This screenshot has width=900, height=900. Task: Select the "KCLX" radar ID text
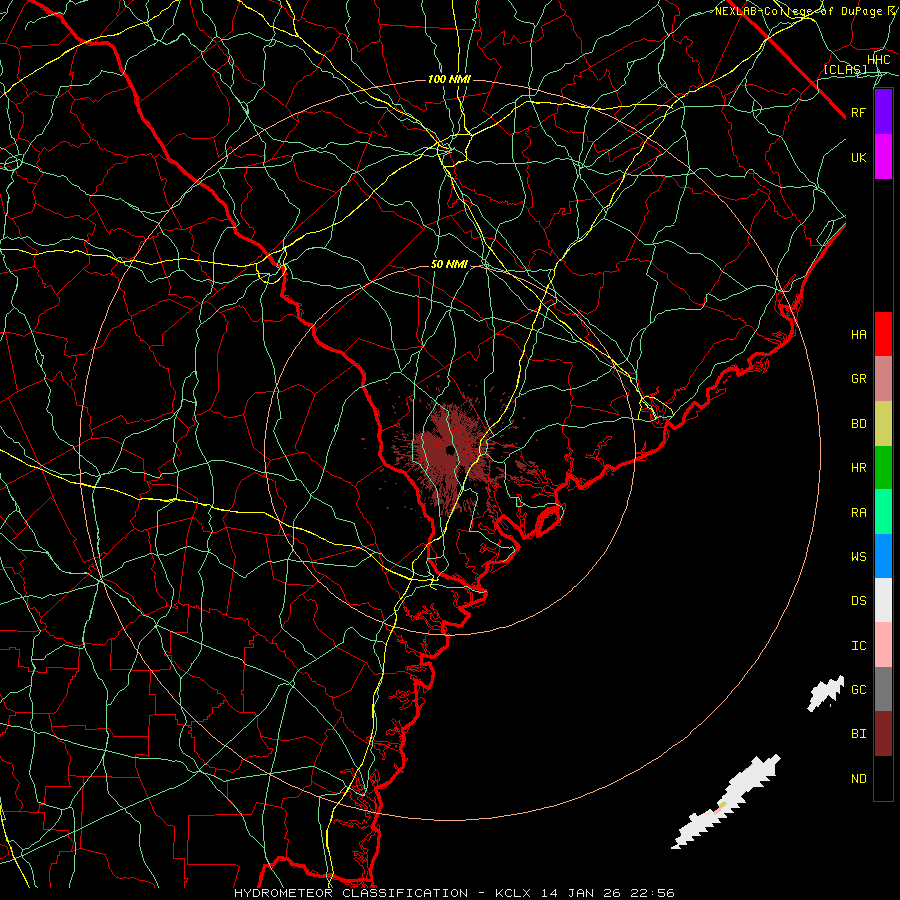[x=513, y=893]
